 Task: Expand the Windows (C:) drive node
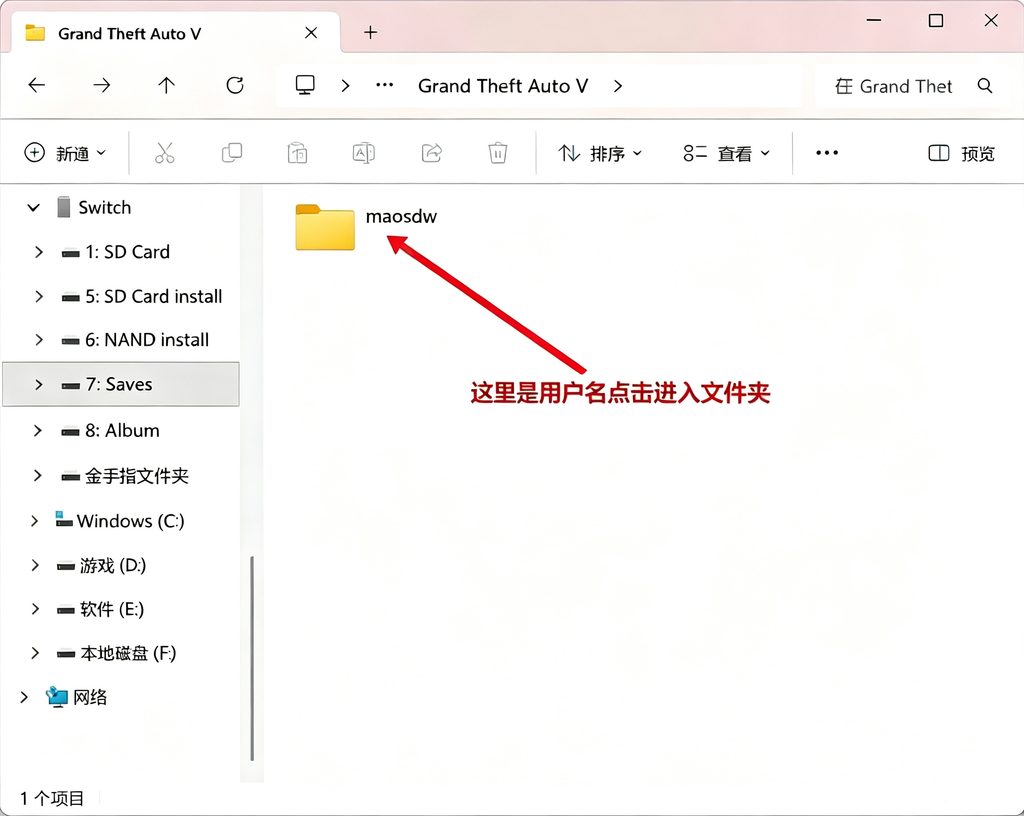point(35,521)
